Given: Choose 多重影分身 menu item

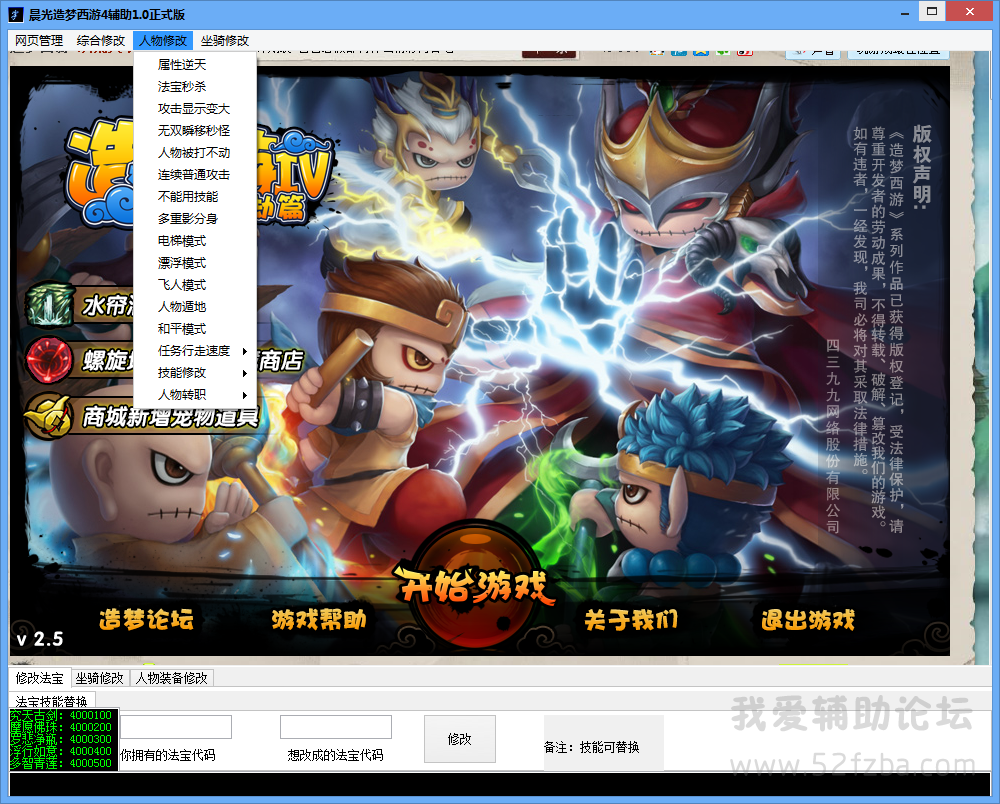Looking at the screenshot, I should [195, 219].
